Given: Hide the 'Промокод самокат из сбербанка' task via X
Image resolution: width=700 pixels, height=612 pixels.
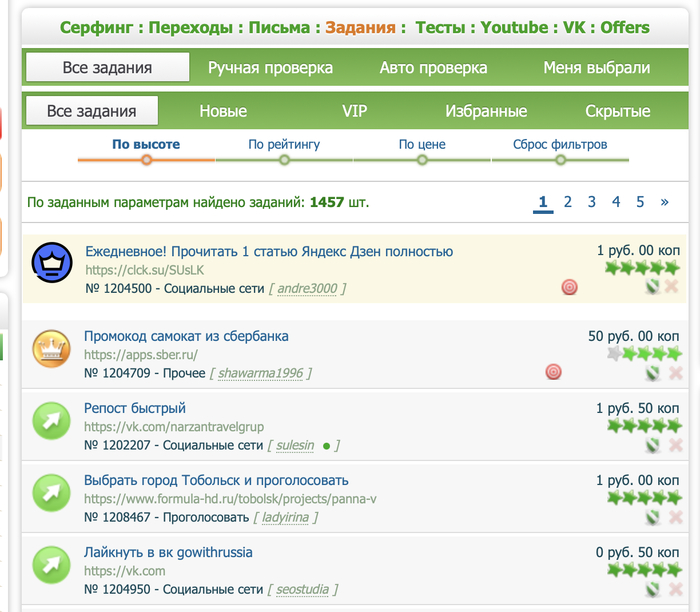Looking at the screenshot, I should 674,372.
